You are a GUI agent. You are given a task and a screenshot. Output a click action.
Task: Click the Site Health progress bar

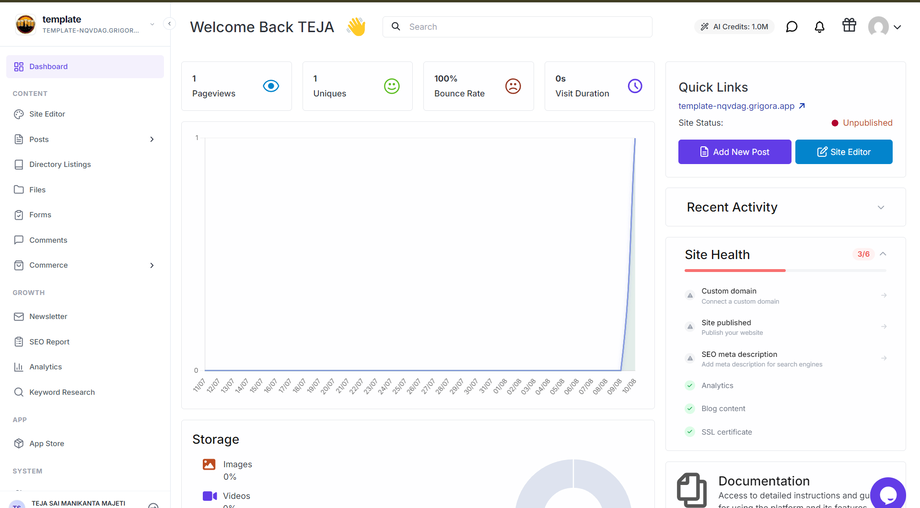point(785,270)
